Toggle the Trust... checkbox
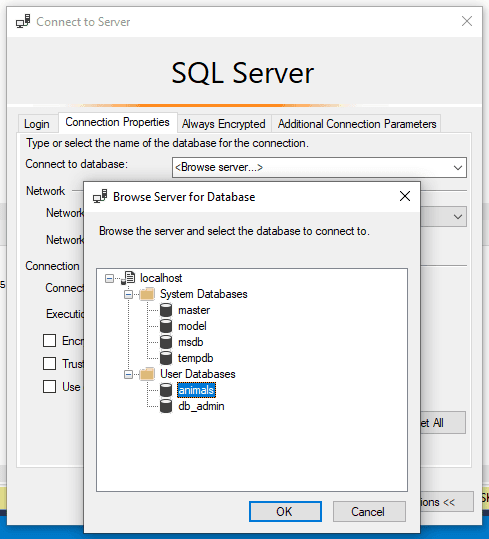The image size is (489, 539). pos(49,363)
